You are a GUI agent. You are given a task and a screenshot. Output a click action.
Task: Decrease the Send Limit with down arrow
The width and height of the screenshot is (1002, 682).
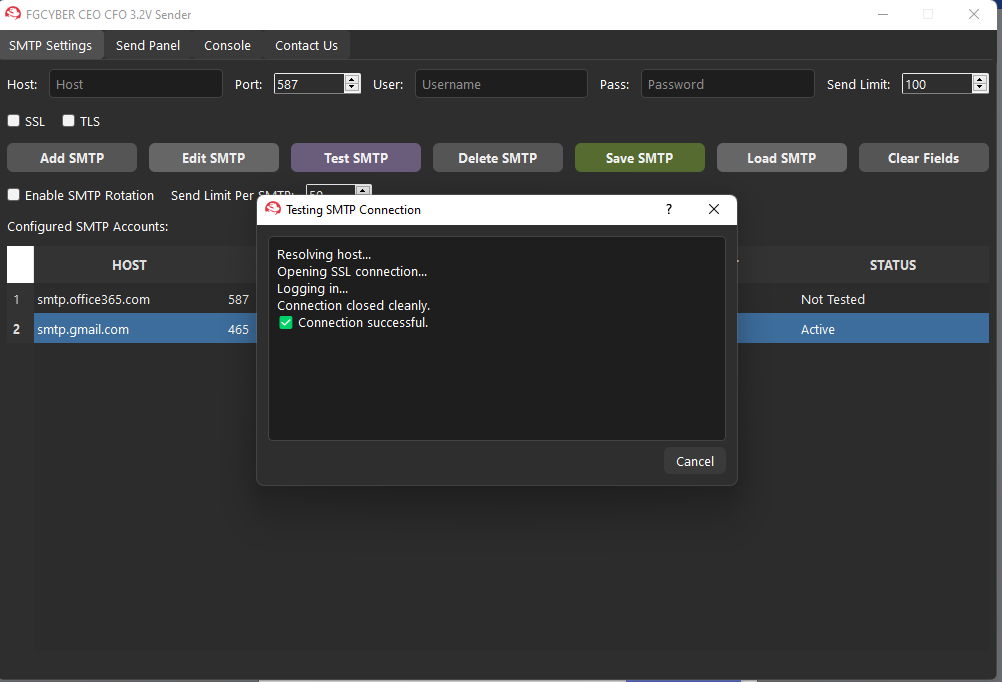click(980, 89)
